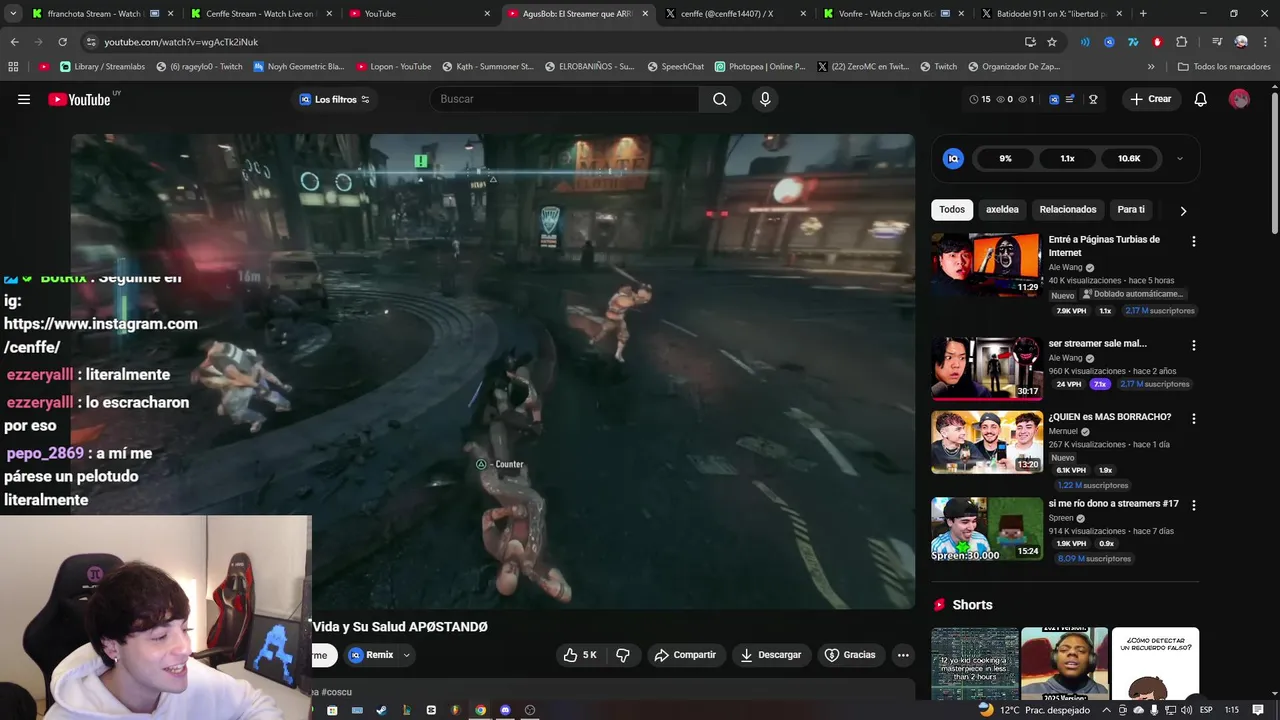Viewport: 1280px width, 720px height.
Task: Click the vidIQ logo in score panel
Action: click(953, 158)
